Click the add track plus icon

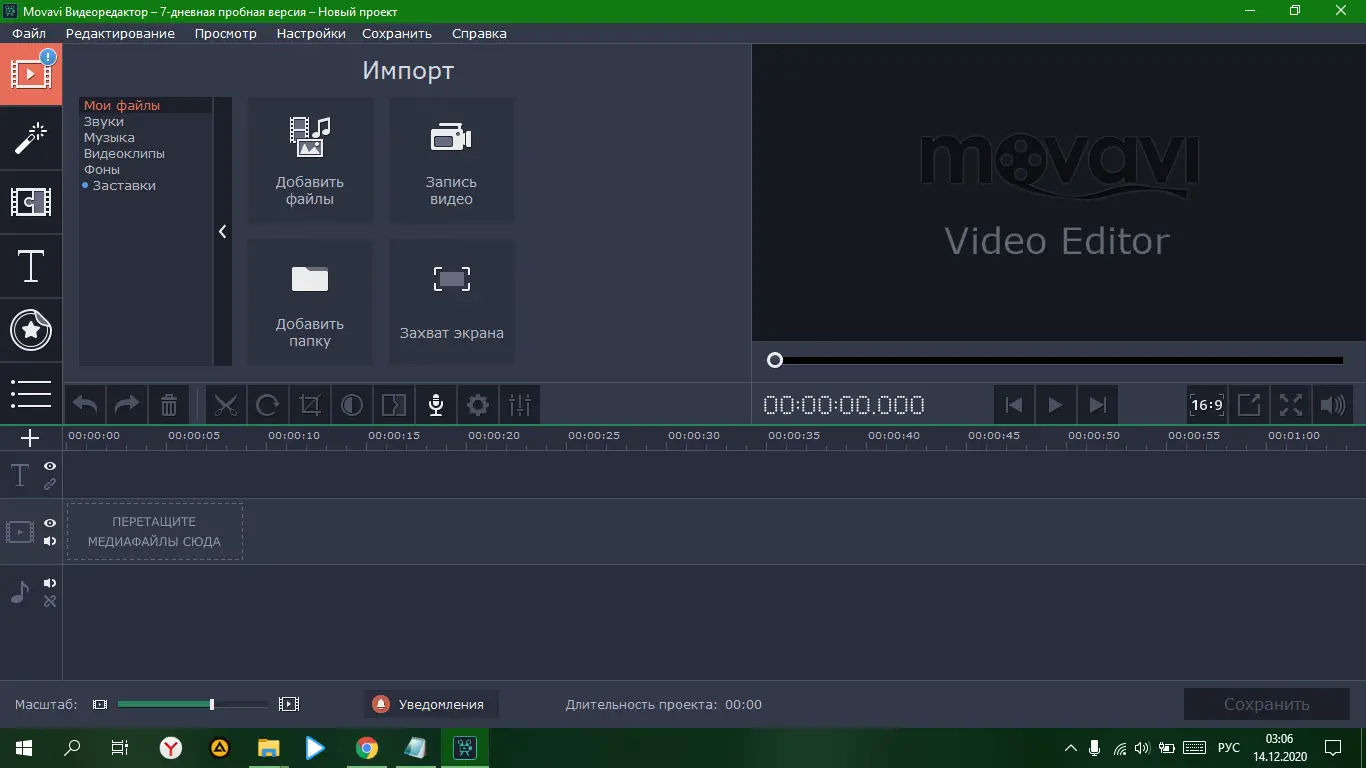coord(30,438)
